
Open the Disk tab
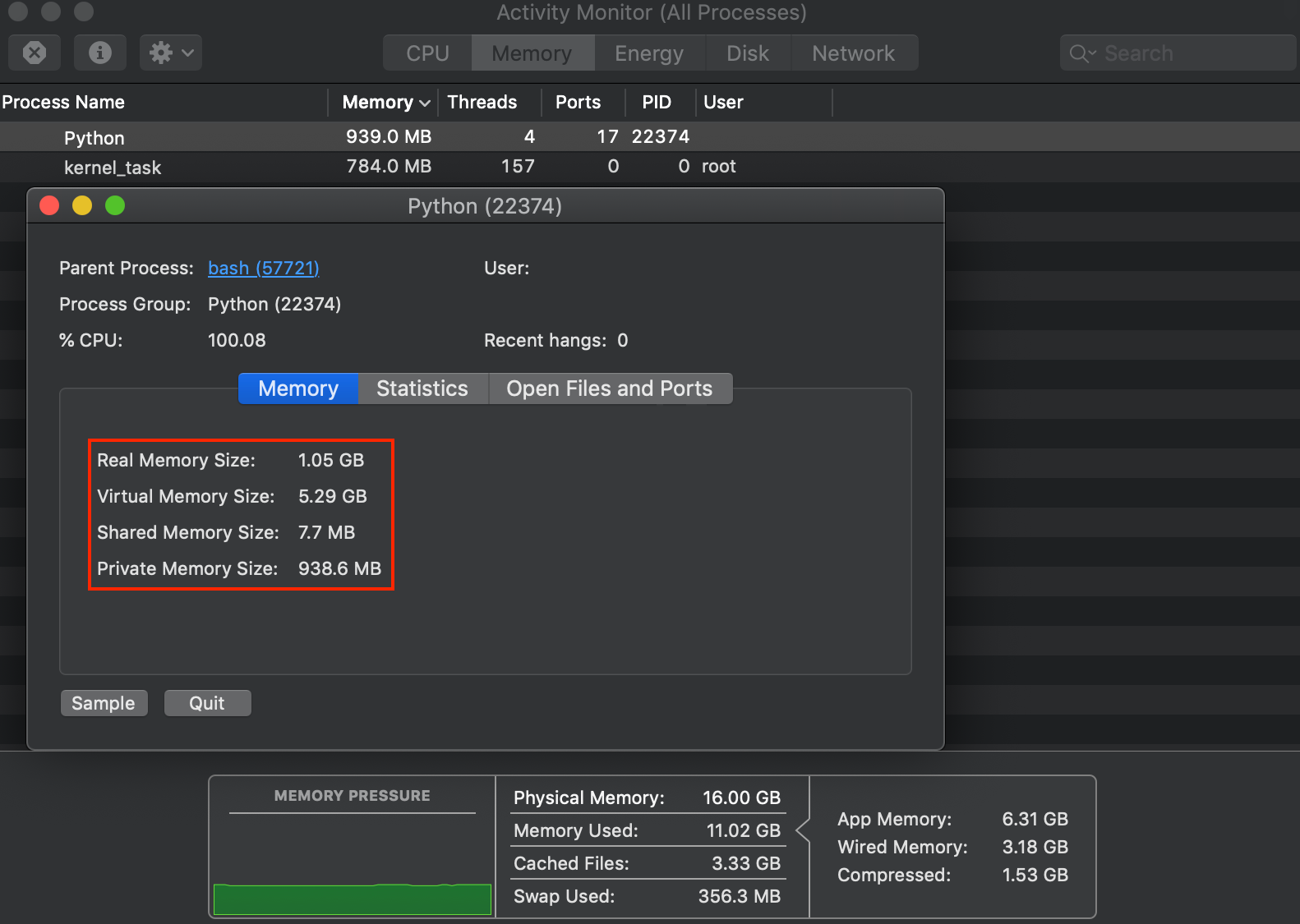748,53
